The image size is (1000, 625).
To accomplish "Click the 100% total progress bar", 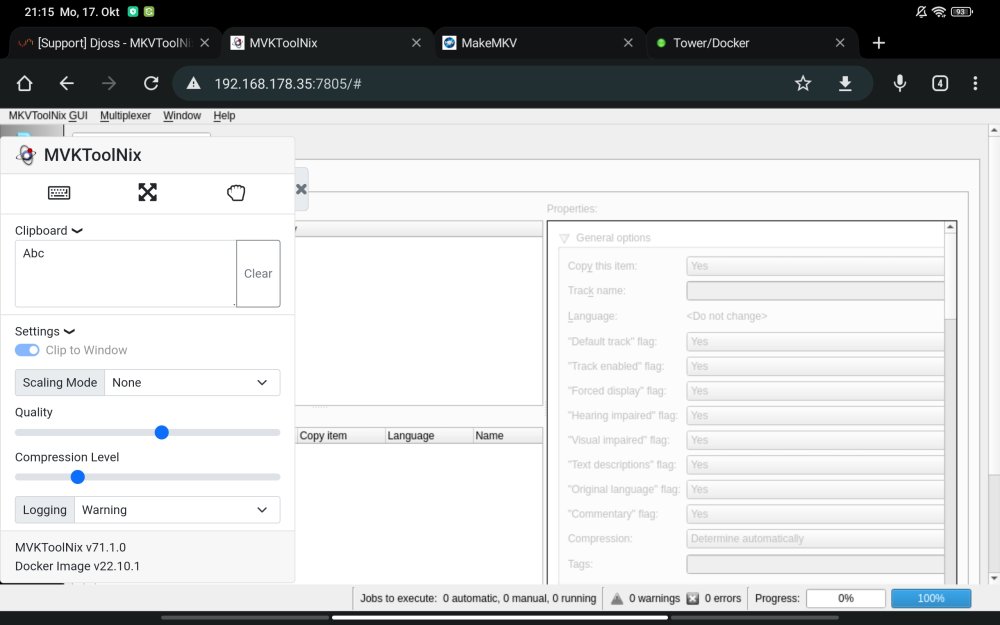I will [931, 598].
